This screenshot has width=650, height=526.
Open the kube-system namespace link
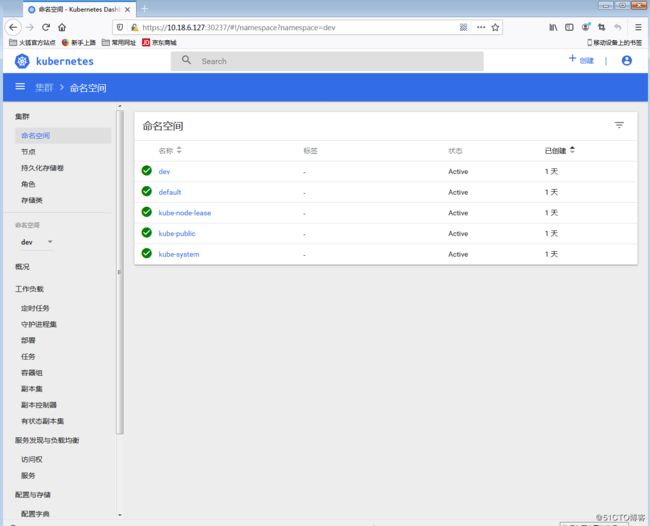(x=179, y=255)
